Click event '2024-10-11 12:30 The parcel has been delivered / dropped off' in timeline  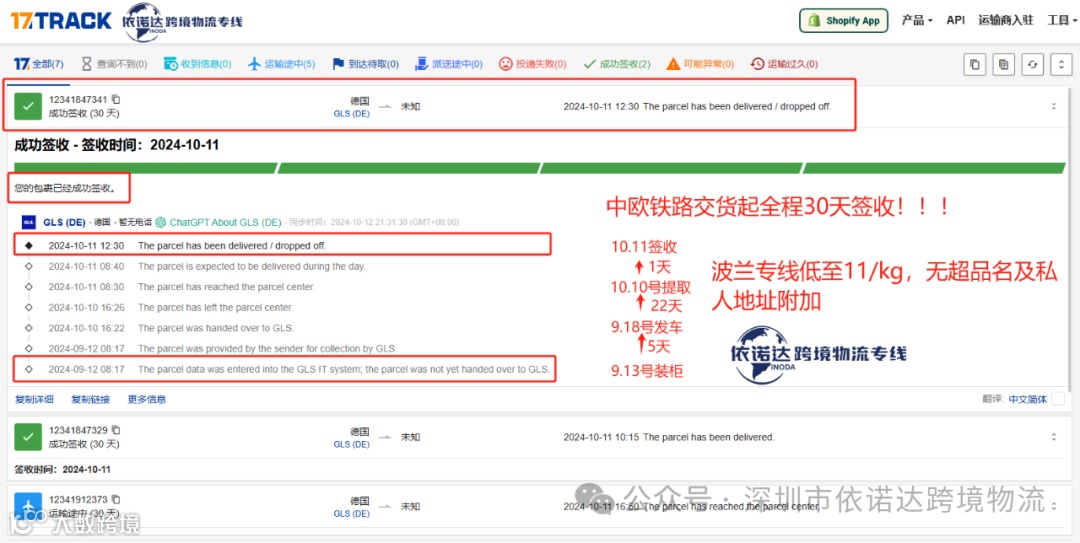pos(187,245)
